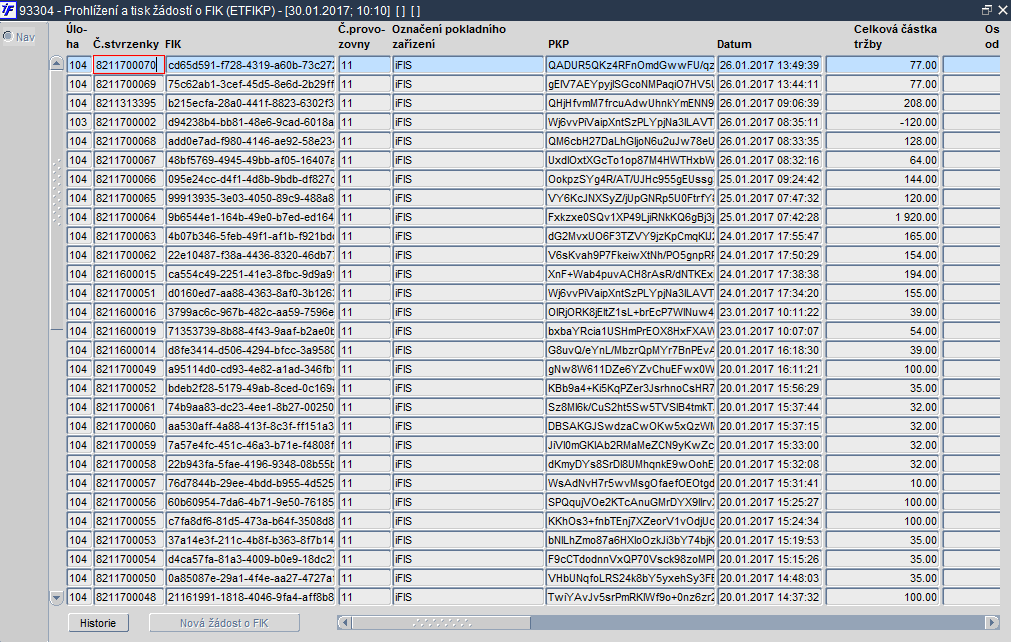Click FIK starting with 095e24cc
The height and width of the screenshot is (642, 1011).
[x=251, y=179]
